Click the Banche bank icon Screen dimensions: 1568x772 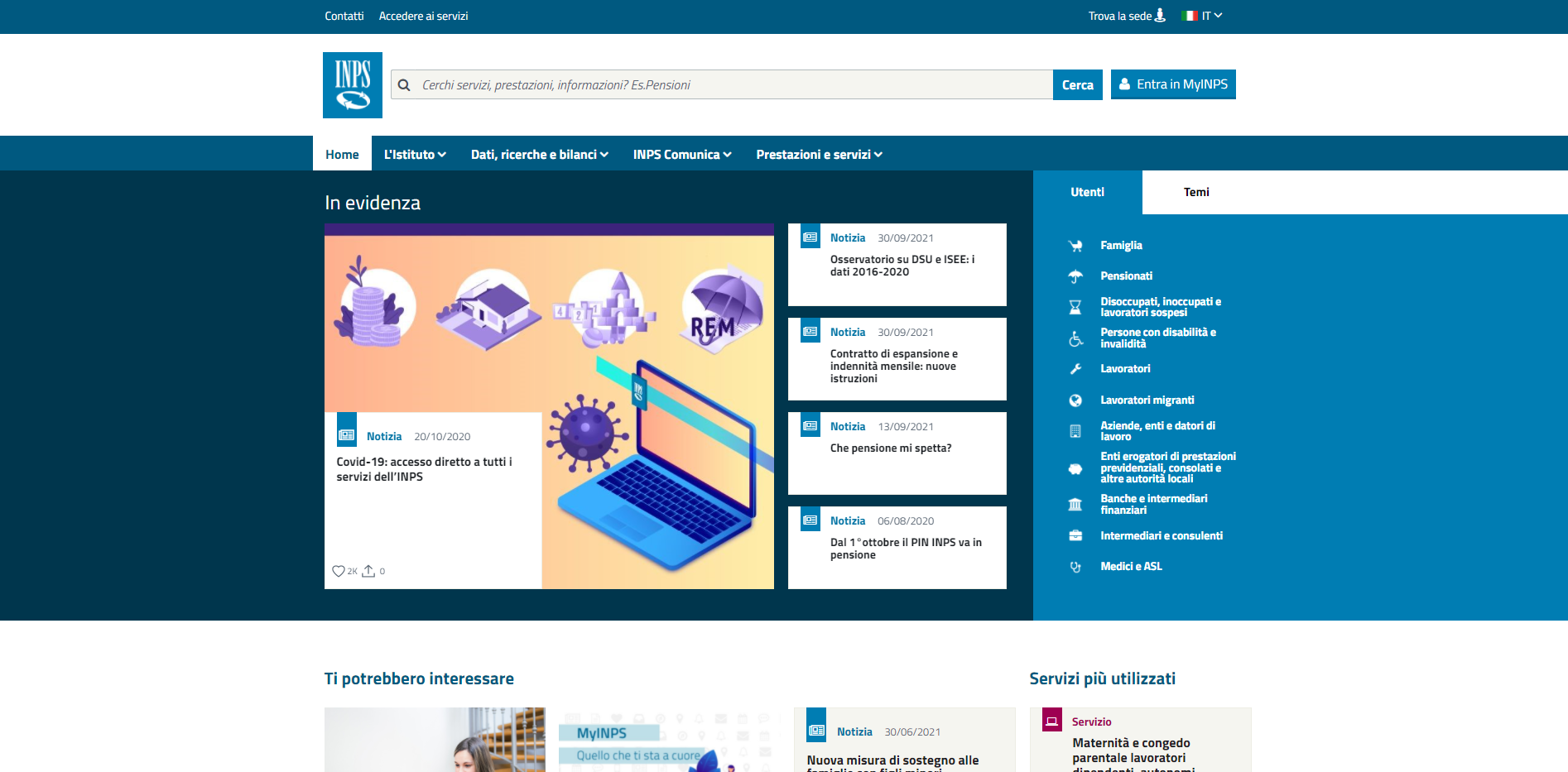click(x=1075, y=505)
